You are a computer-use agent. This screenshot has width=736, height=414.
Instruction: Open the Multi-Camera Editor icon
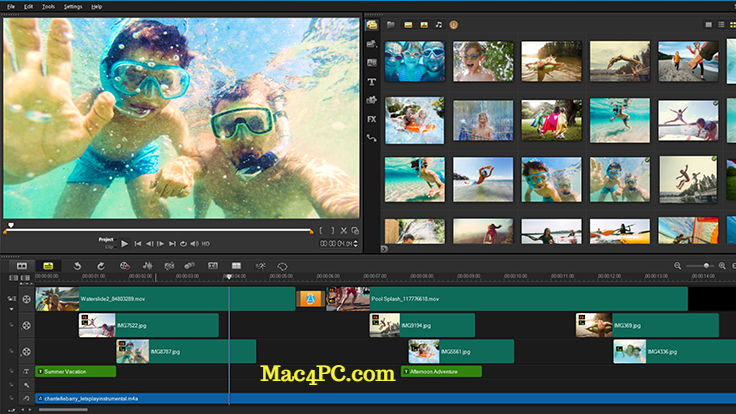coord(236,266)
